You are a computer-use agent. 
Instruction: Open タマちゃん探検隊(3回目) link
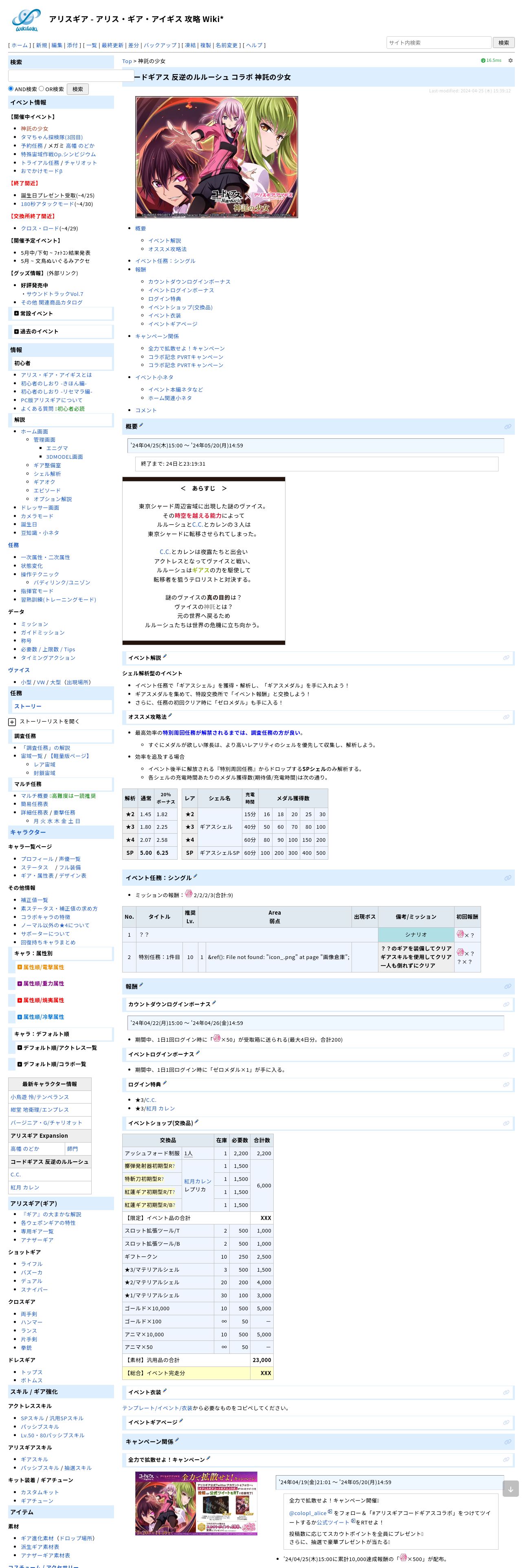point(52,138)
